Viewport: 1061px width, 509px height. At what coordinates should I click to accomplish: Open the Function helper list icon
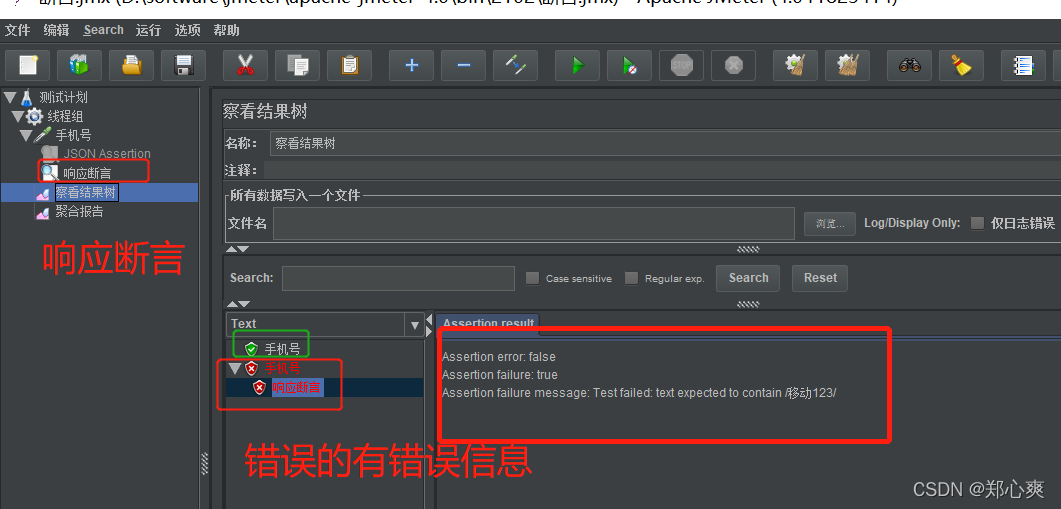coord(1022,65)
